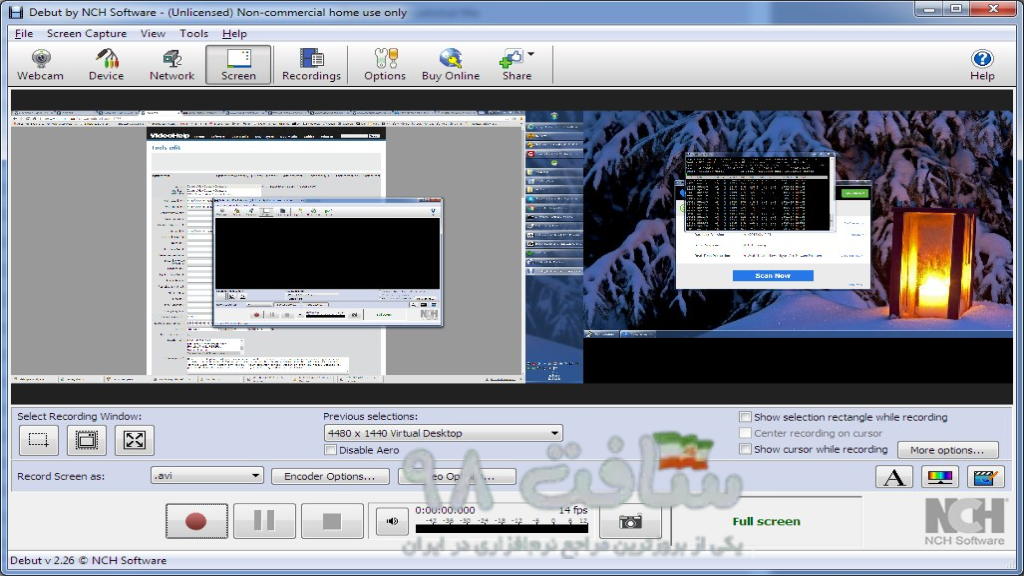This screenshot has width=1024, height=576.
Task: Enable Show selection rectangle while recording
Action: coord(745,417)
